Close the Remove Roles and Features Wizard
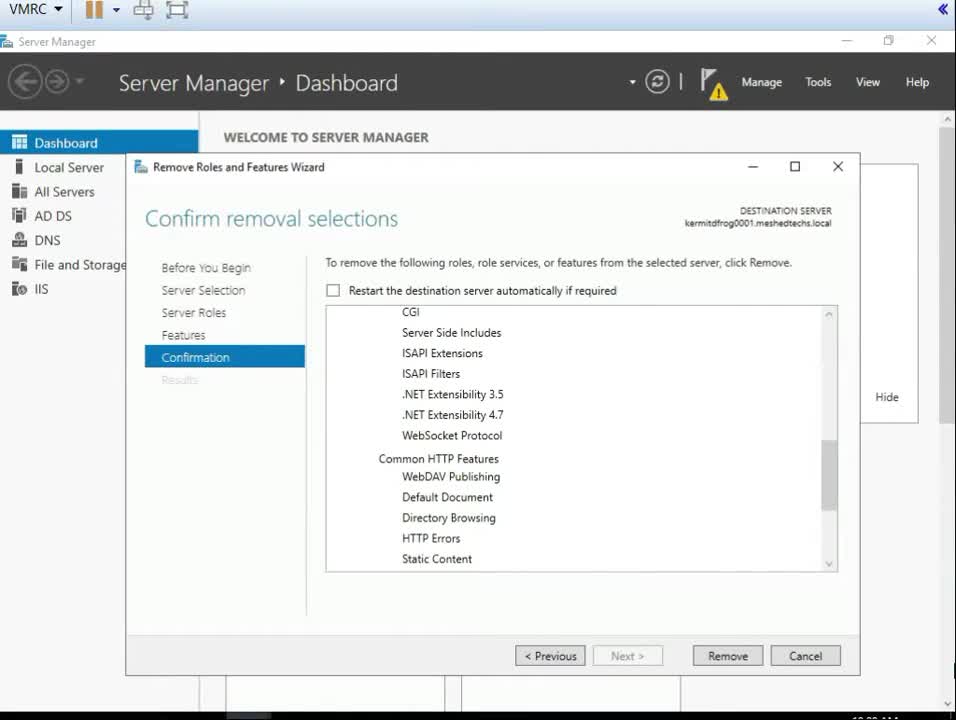956x720 pixels. pos(838,166)
